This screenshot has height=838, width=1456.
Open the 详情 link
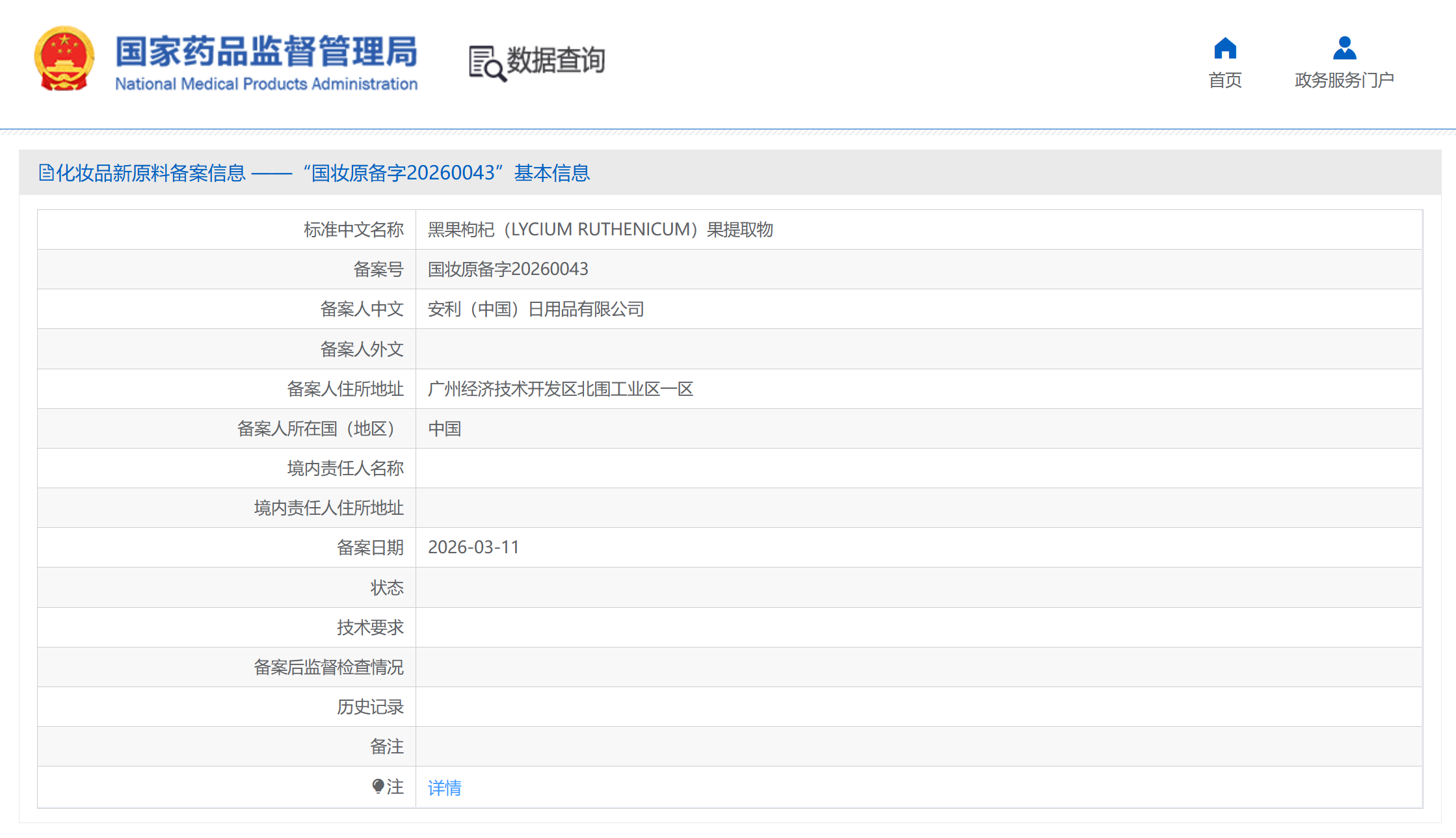pyautogui.click(x=444, y=788)
